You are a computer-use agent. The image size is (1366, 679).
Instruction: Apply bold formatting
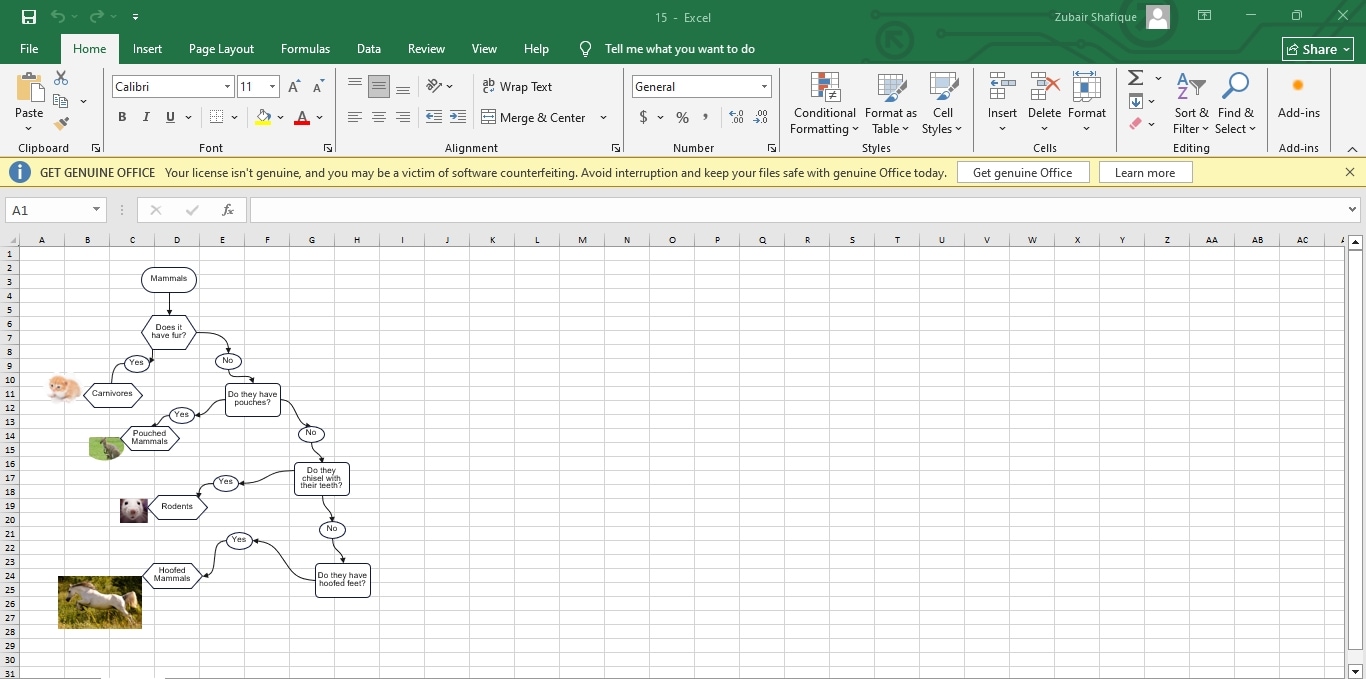click(x=122, y=117)
